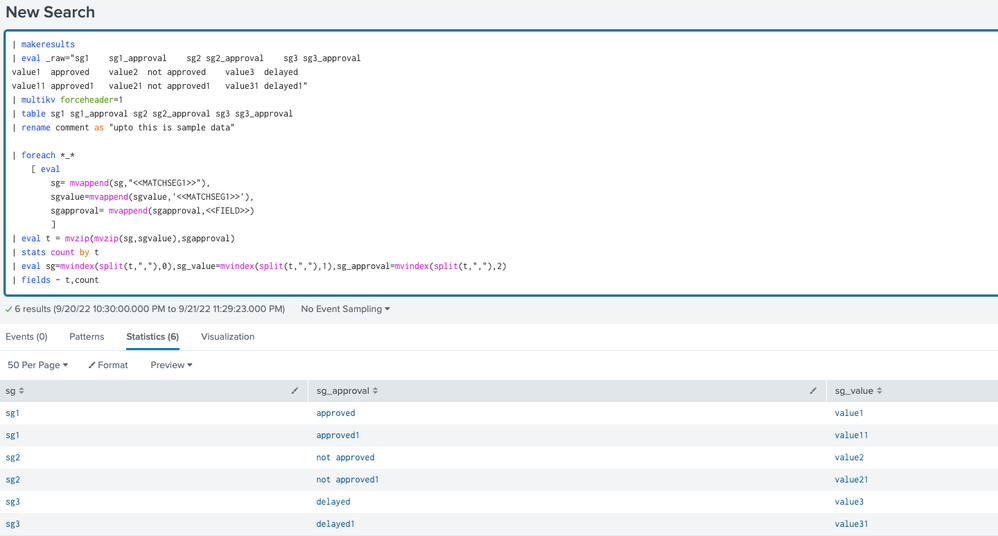Click the pencil edit icon in sg_approval header
The width and height of the screenshot is (998, 536).
click(x=813, y=391)
